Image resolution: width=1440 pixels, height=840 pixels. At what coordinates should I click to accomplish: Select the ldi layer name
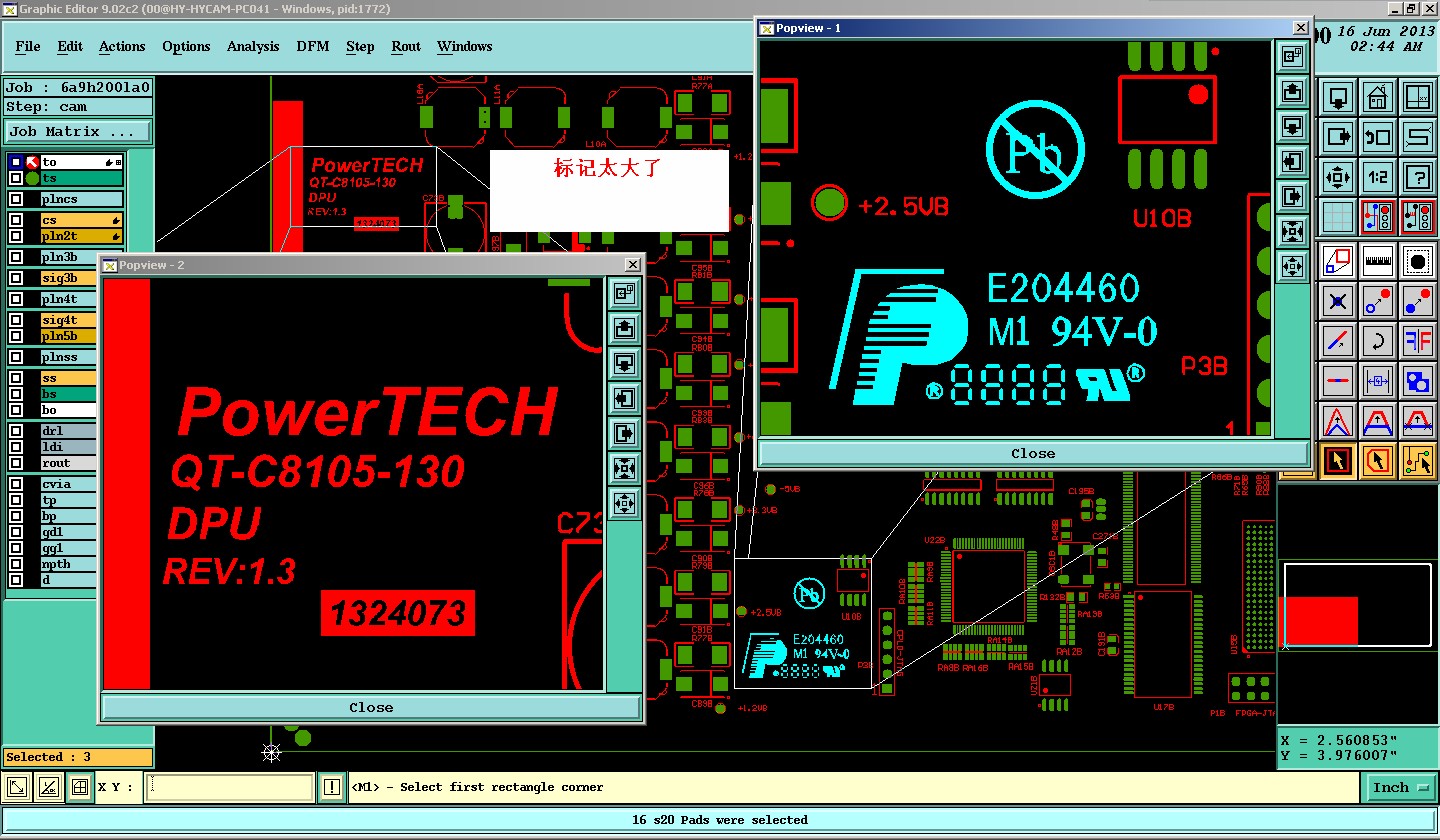click(69, 447)
